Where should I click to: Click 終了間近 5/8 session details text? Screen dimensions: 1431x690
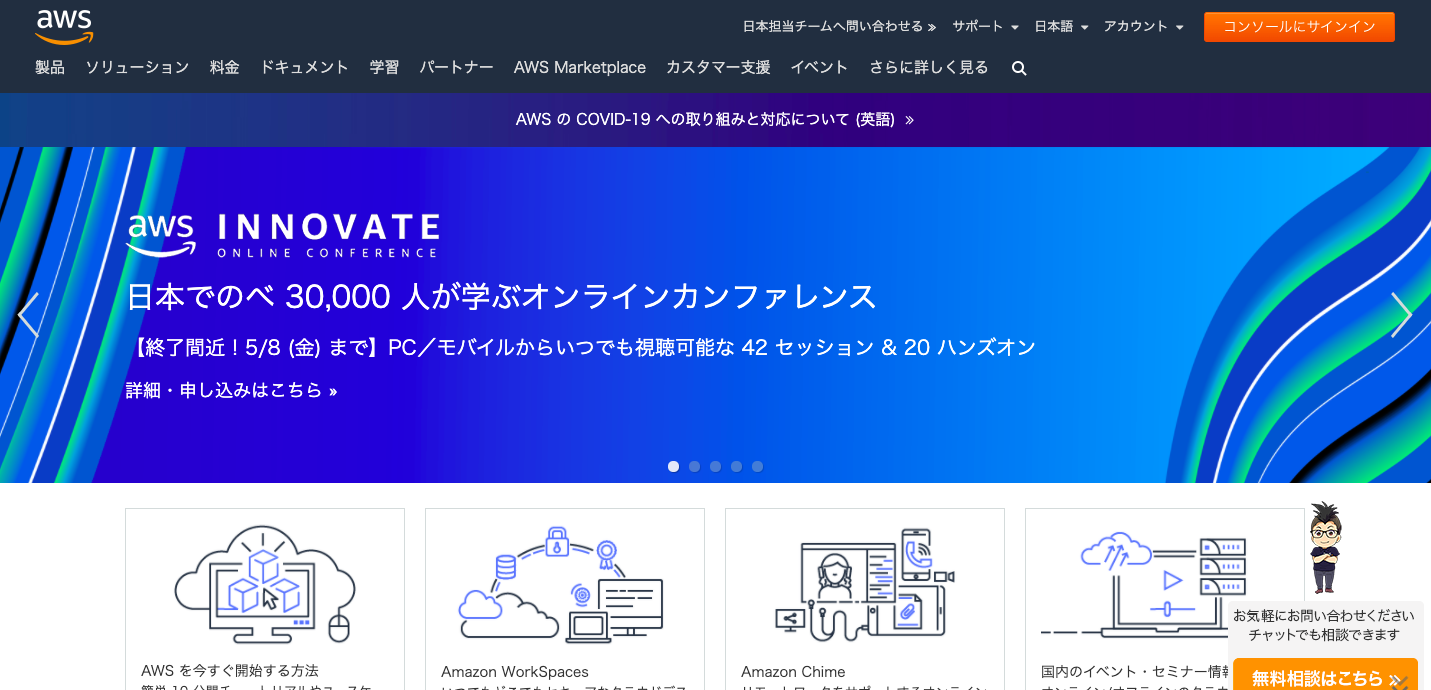pyautogui.click(x=581, y=348)
